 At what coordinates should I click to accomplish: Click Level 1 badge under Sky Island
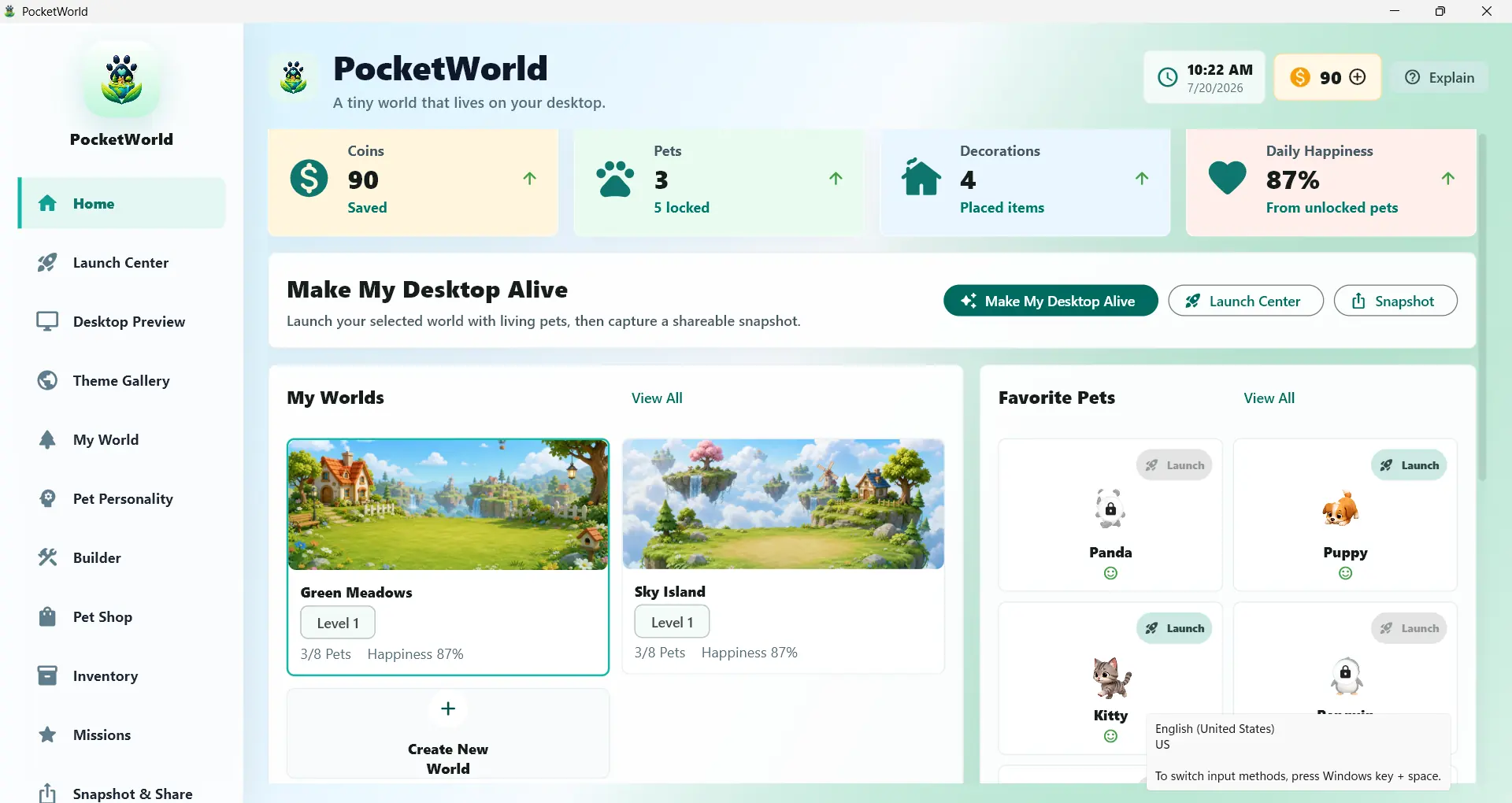pos(672,622)
